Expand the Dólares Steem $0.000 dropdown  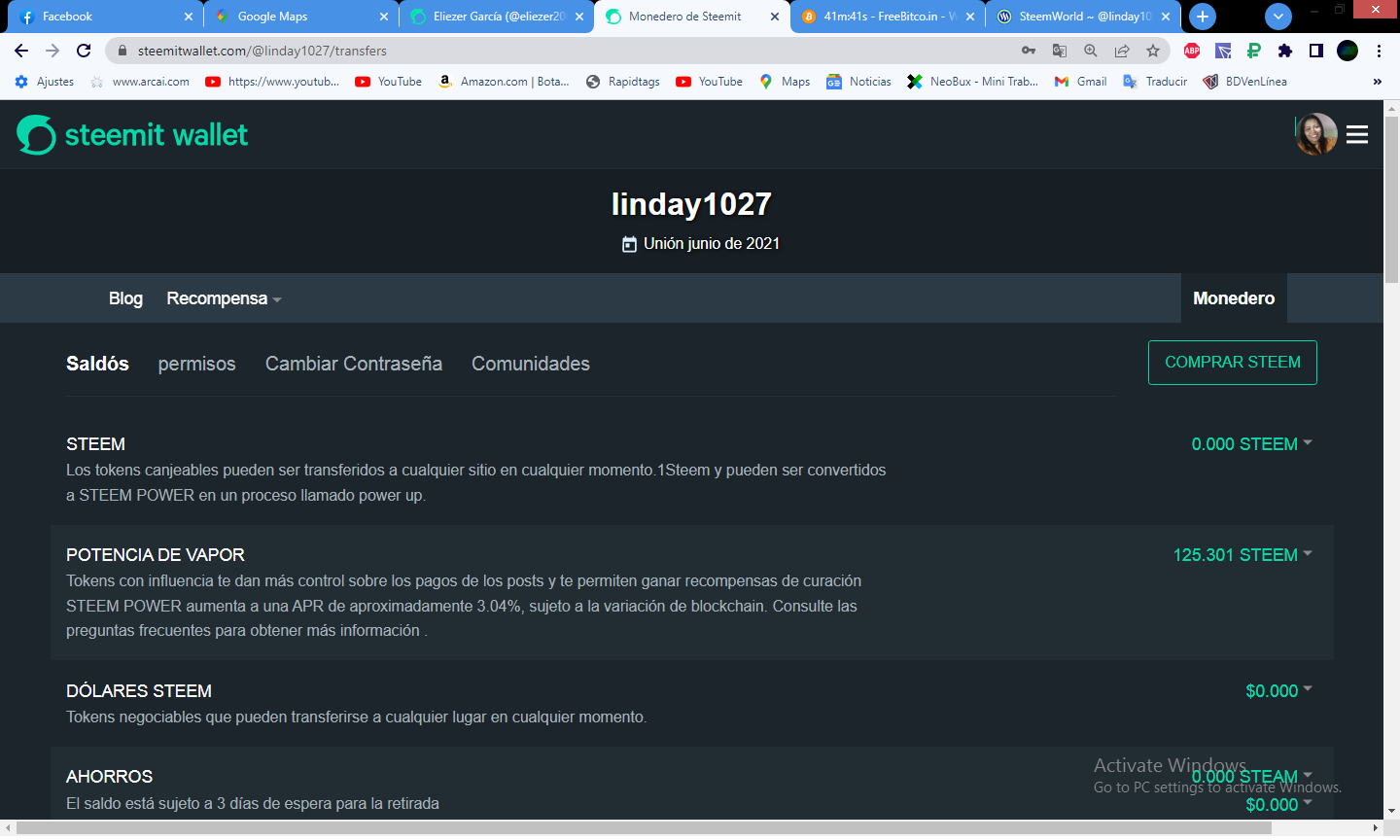(1278, 691)
